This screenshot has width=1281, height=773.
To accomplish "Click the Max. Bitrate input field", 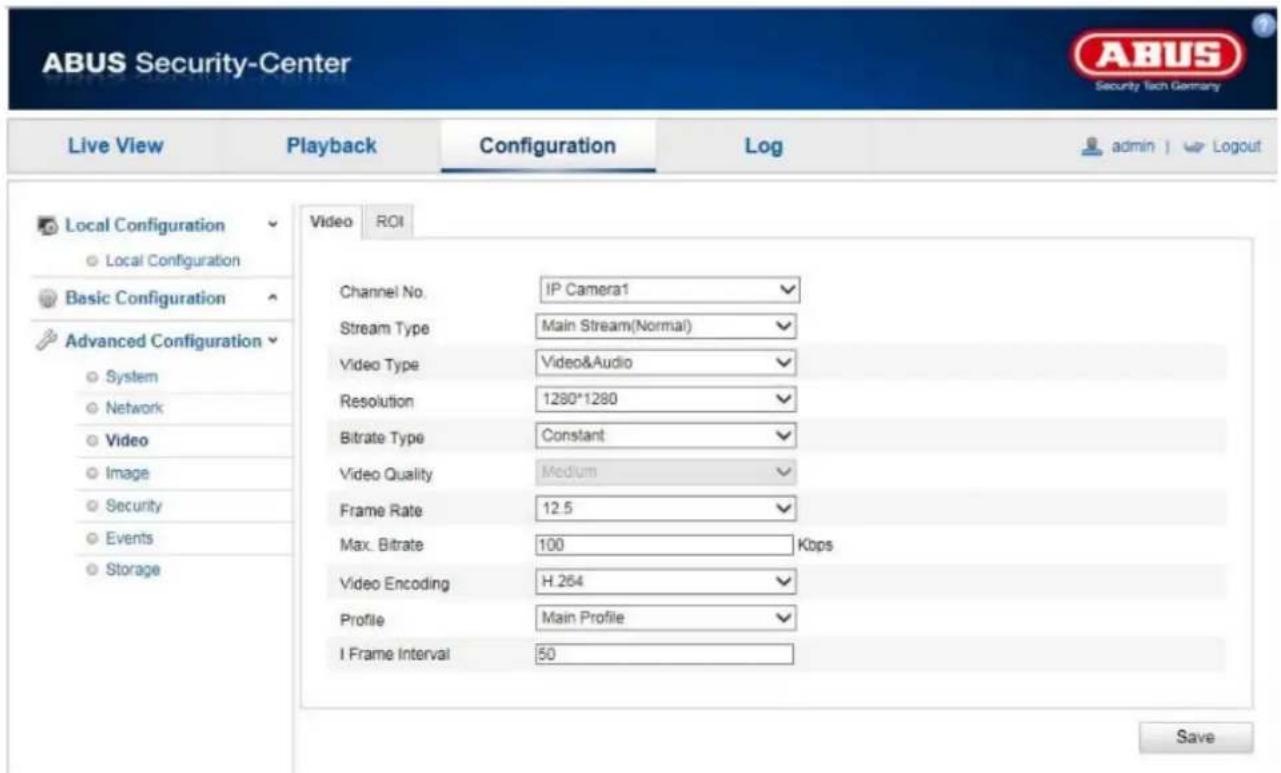I will pyautogui.click(x=664, y=545).
